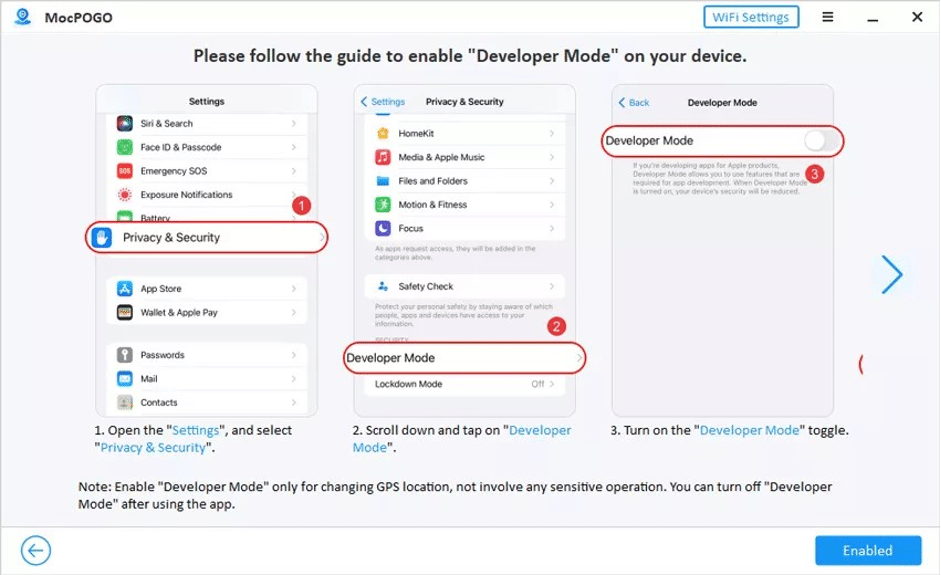Tap Back in the Developer Mode screen

[634, 102]
